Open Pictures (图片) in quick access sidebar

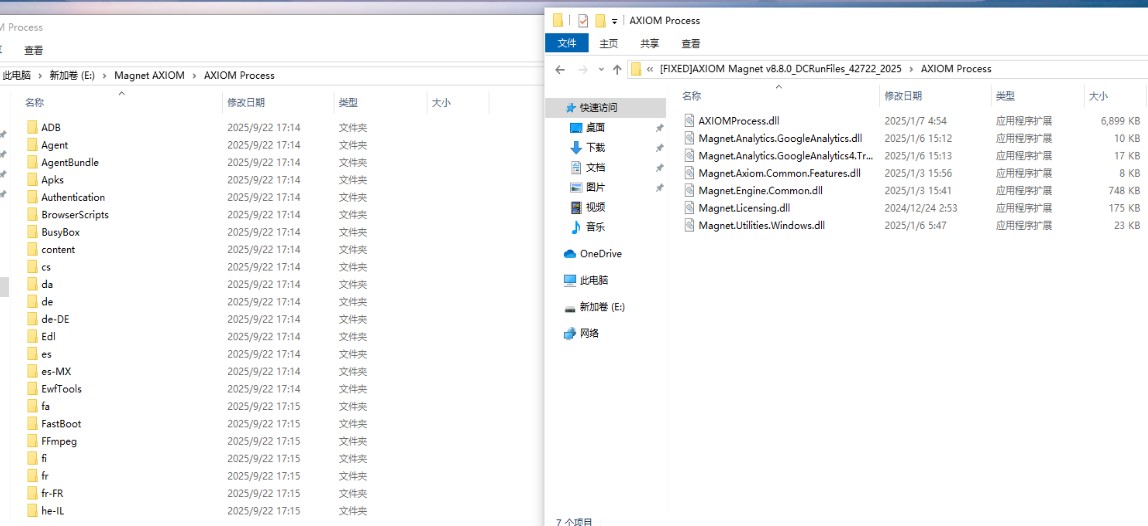(x=595, y=187)
